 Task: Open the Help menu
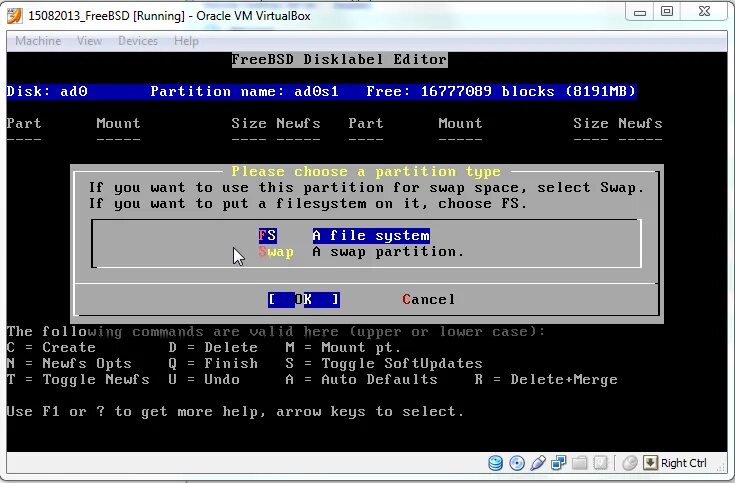pos(187,41)
